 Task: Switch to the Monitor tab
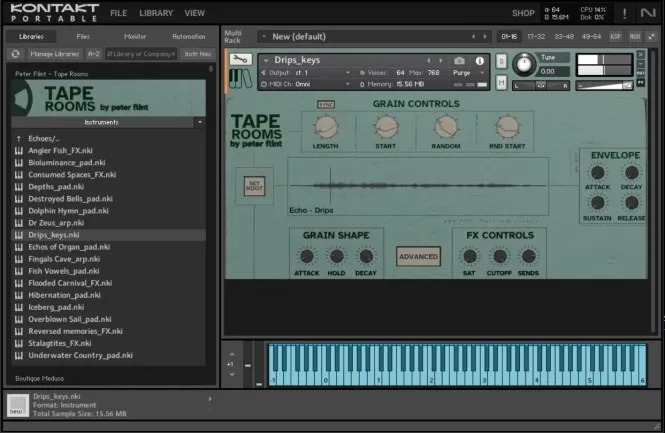135,36
